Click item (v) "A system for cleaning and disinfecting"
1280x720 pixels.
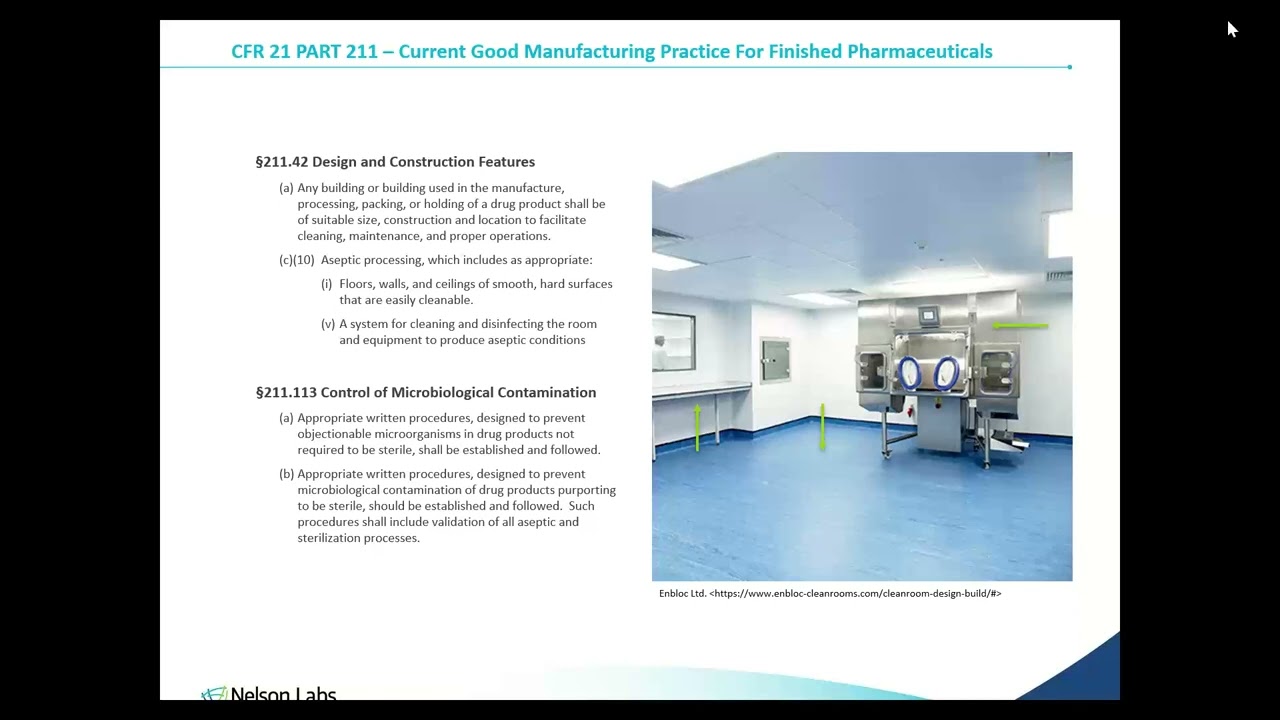click(459, 332)
